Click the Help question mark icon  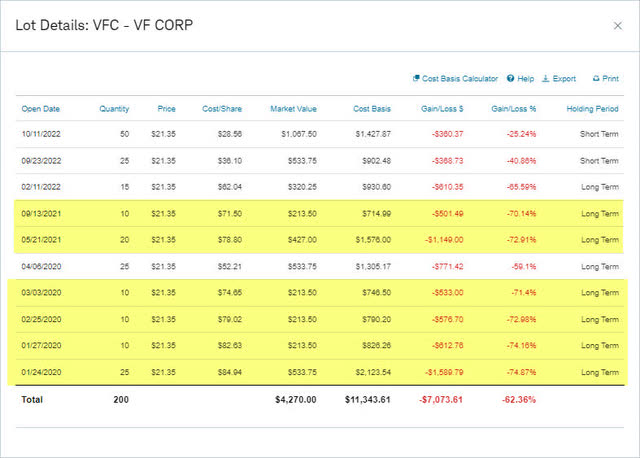pyautogui.click(x=510, y=78)
